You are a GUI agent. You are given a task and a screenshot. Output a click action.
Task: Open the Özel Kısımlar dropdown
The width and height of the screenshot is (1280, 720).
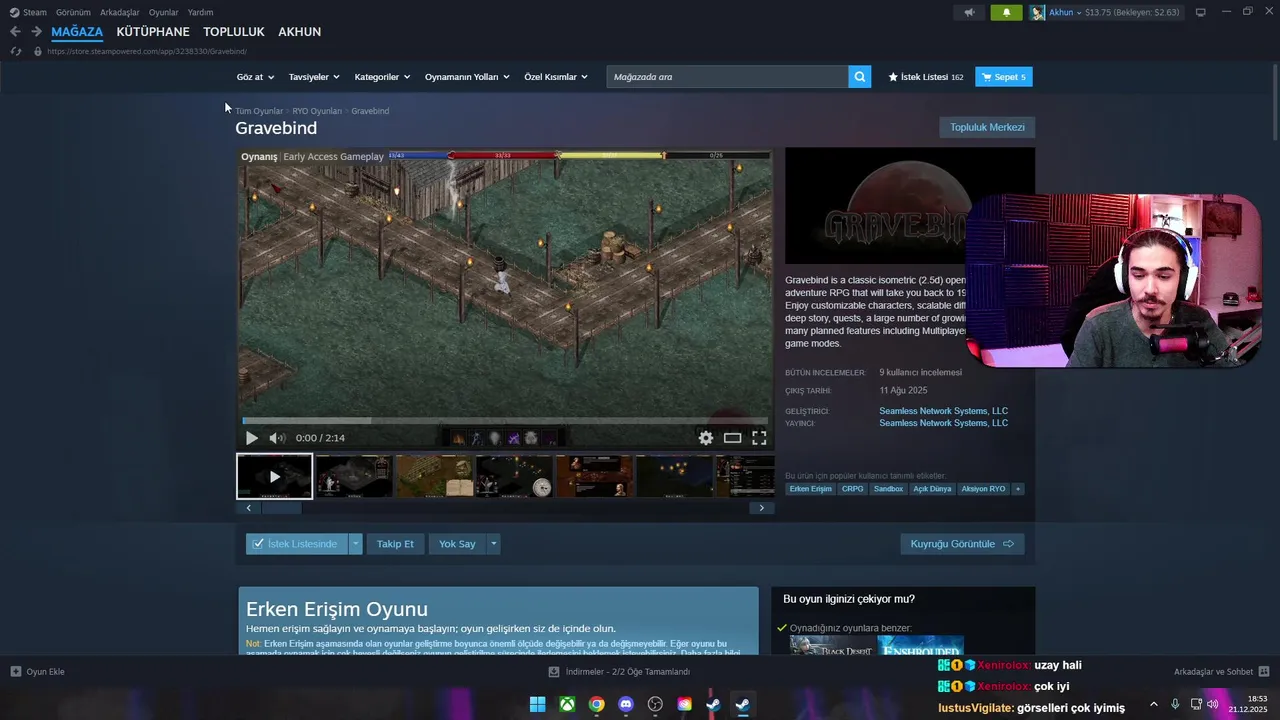coord(556,77)
